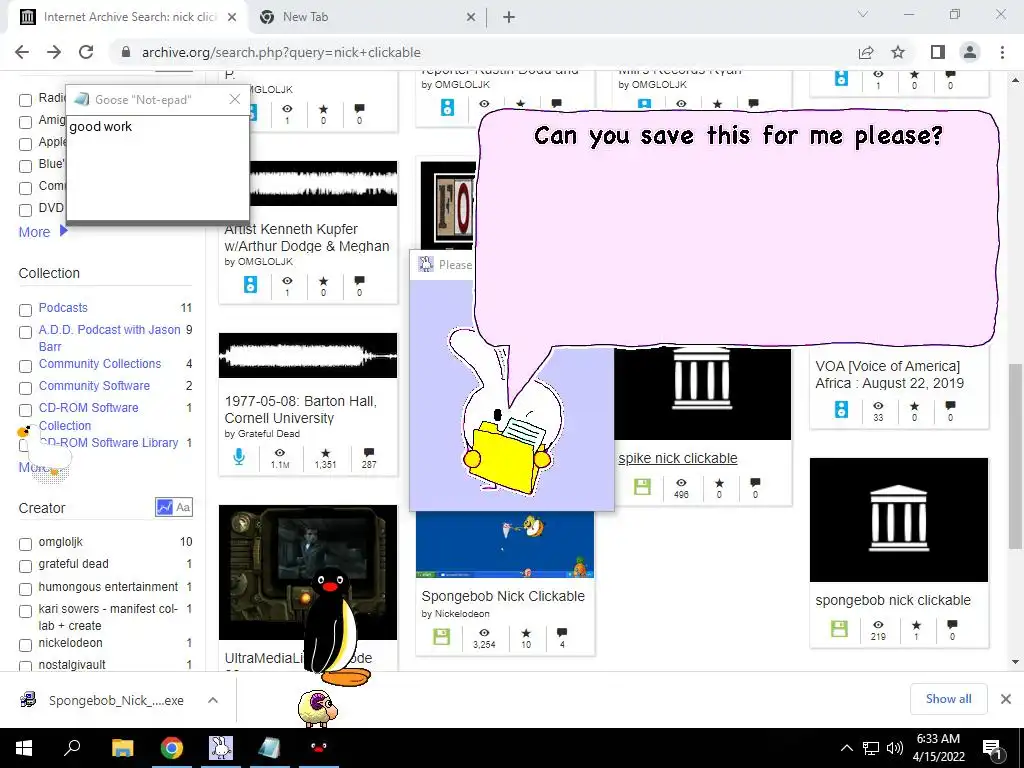1024x768 pixels.
Task: Click the 10 favorites star on Spongebob card
Action: (526, 633)
